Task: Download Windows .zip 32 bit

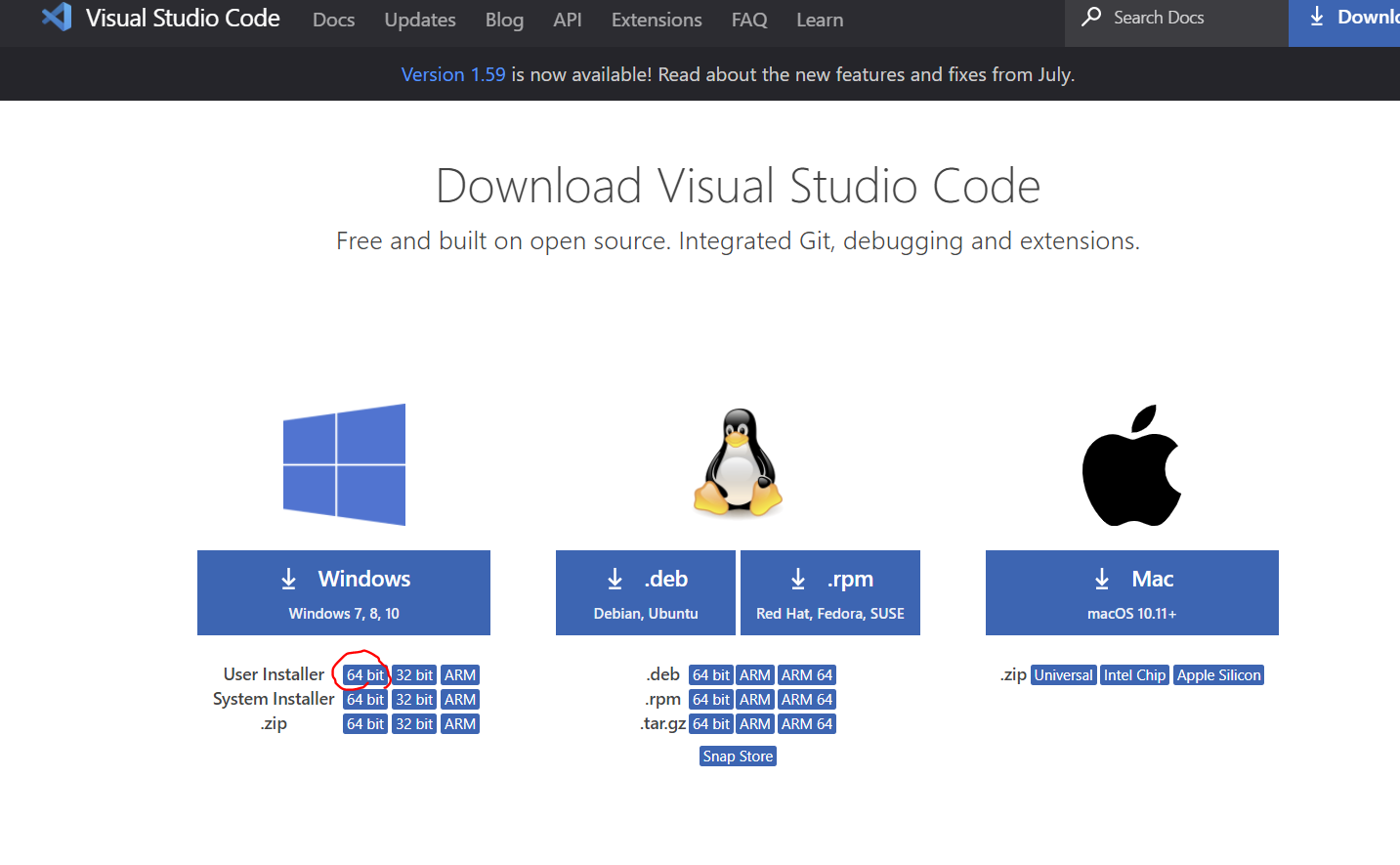Action: click(414, 724)
